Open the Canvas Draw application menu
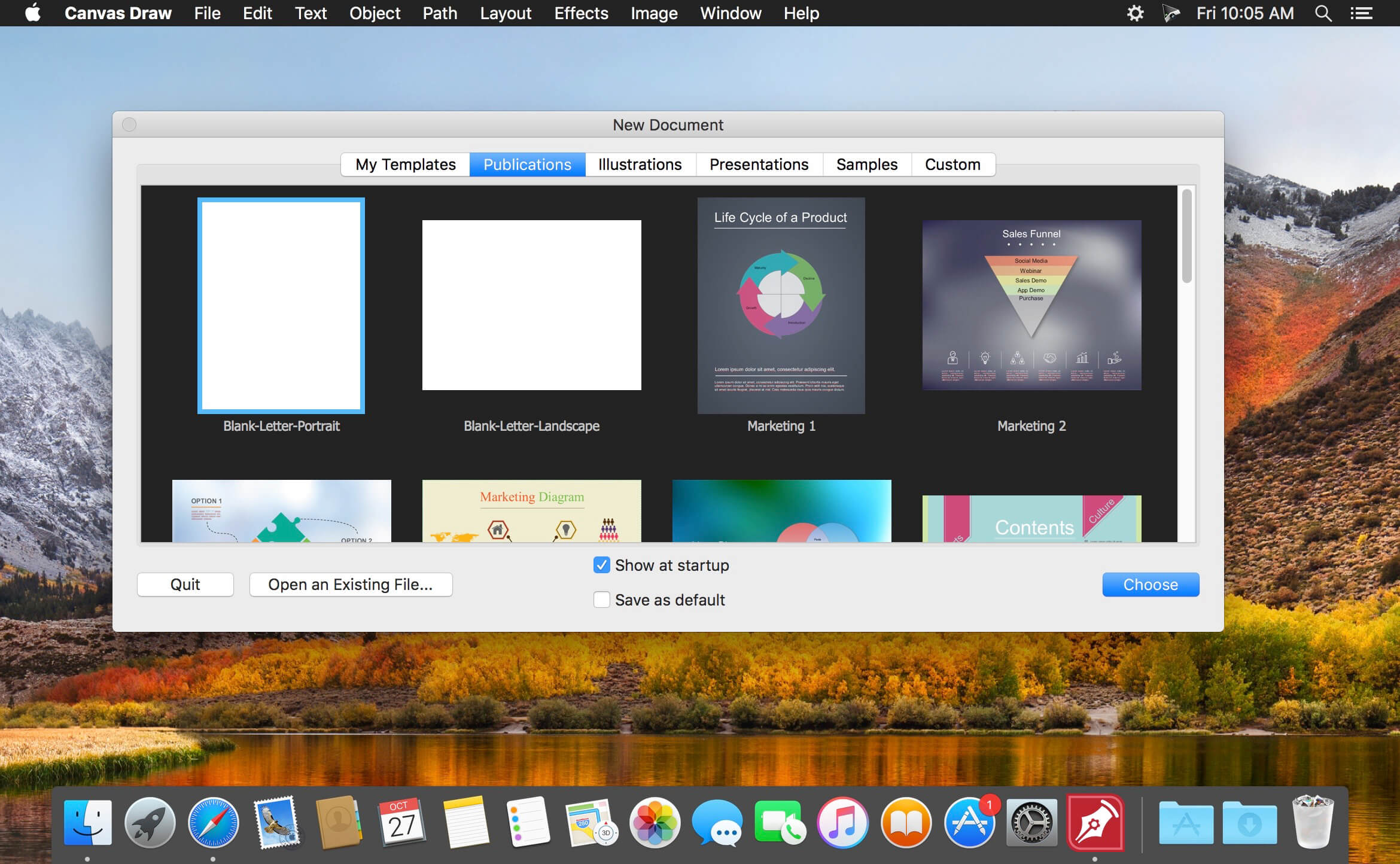 118,13
